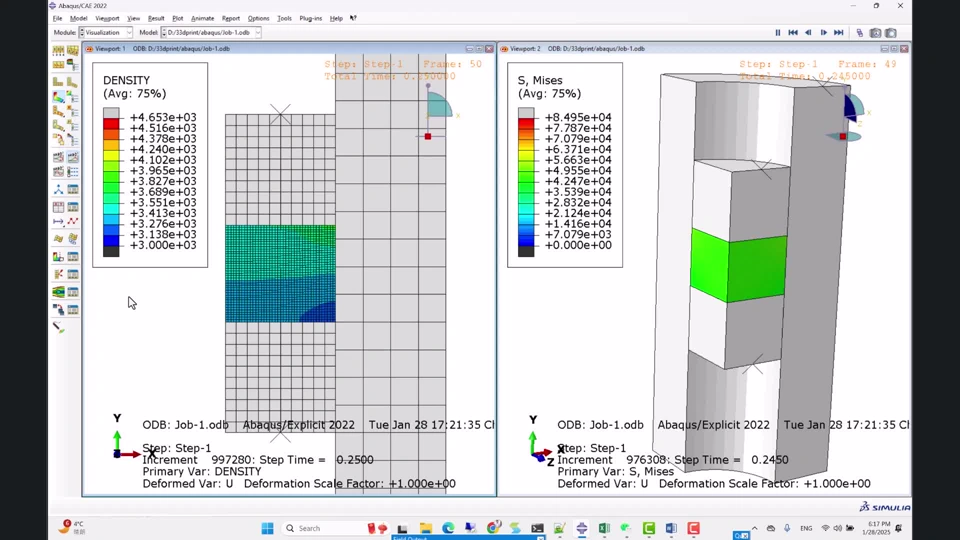Plot the deformed shape

click(73, 81)
